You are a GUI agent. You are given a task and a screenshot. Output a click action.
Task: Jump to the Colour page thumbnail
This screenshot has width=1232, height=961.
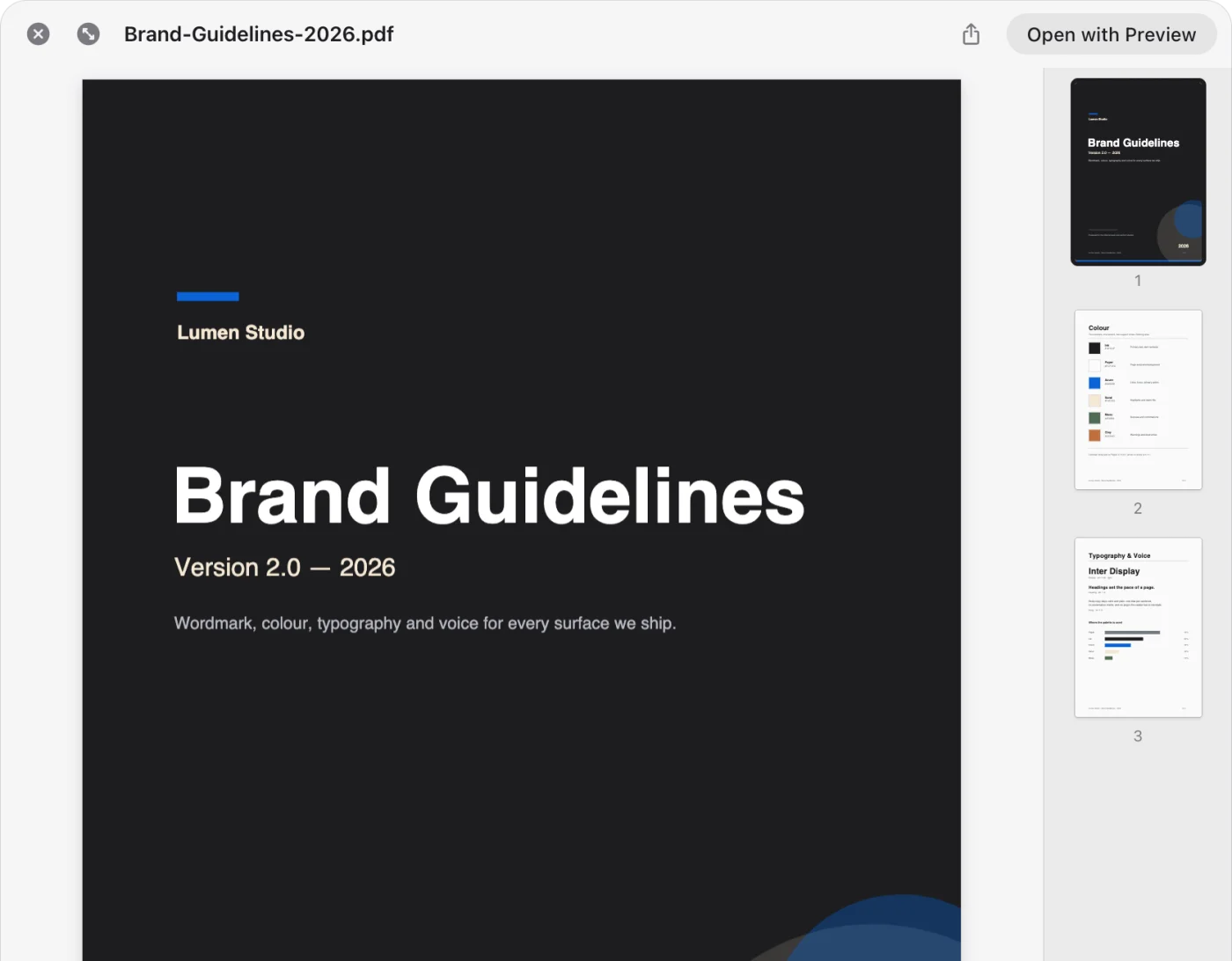pyautogui.click(x=1138, y=400)
